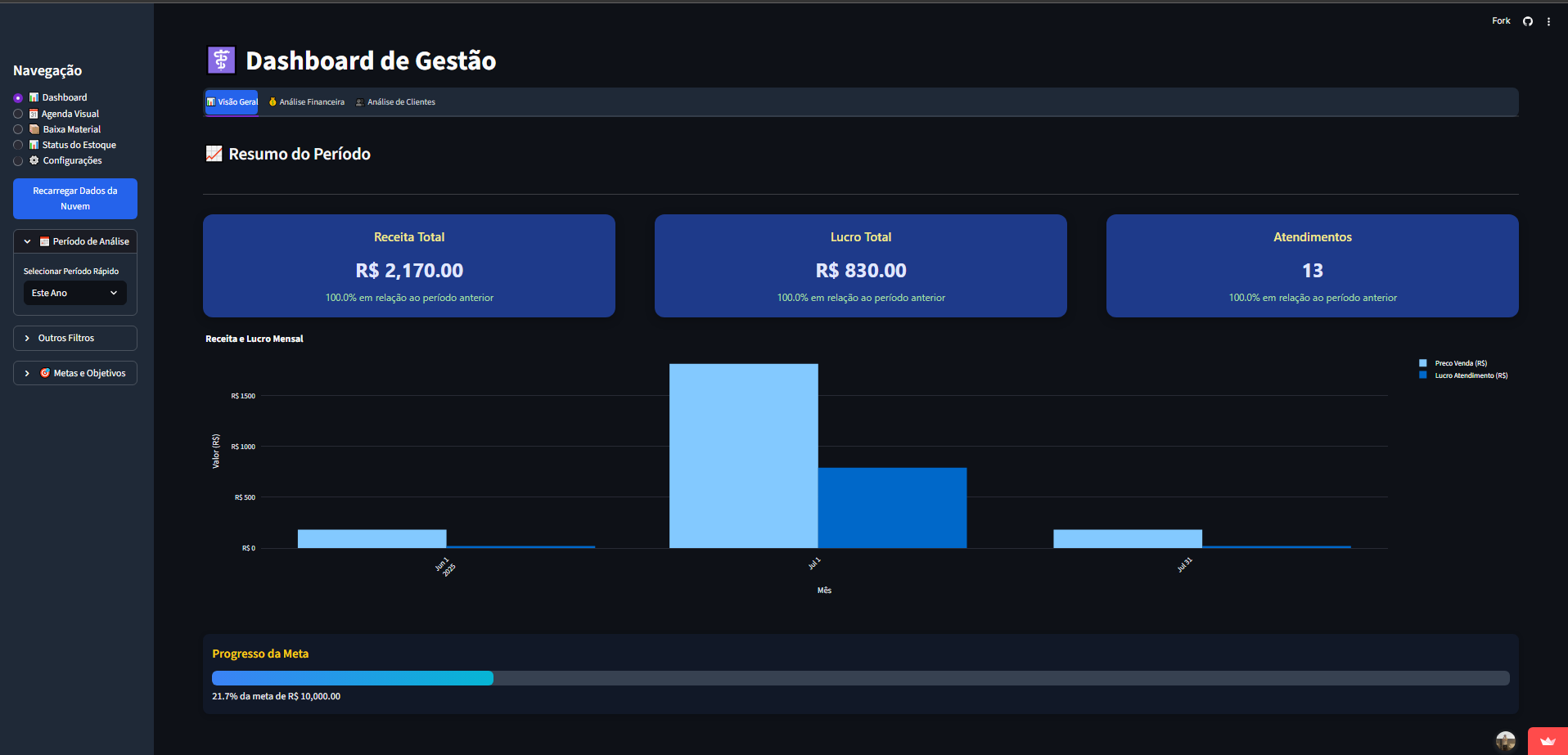This screenshot has height=755, width=1568.
Task: Collapse the Período de Análise expander
Action: click(28, 241)
